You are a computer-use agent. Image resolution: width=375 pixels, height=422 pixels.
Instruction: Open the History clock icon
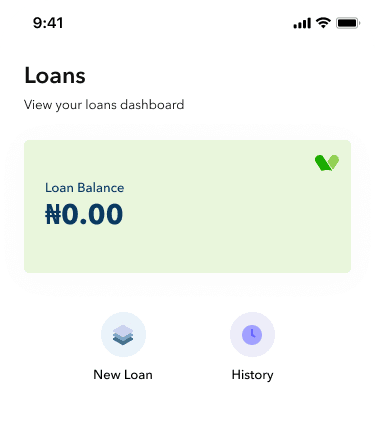(x=252, y=335)
